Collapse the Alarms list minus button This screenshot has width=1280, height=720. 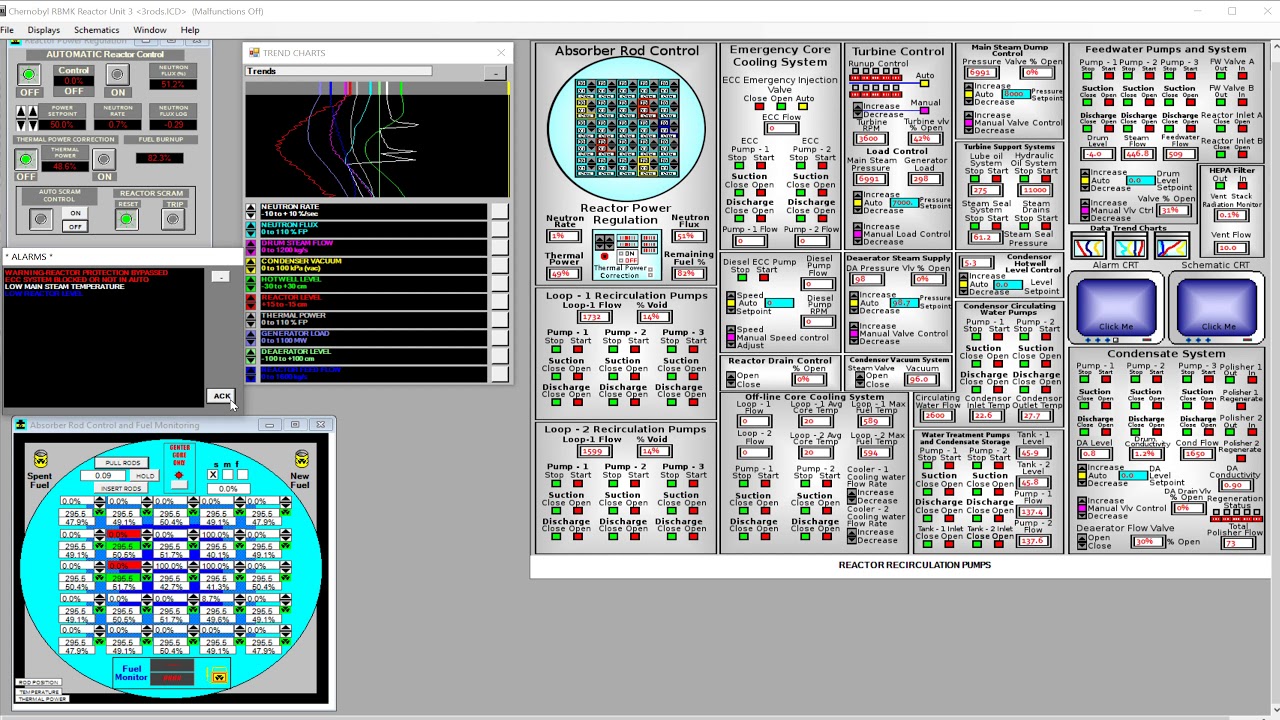[221, 277]
